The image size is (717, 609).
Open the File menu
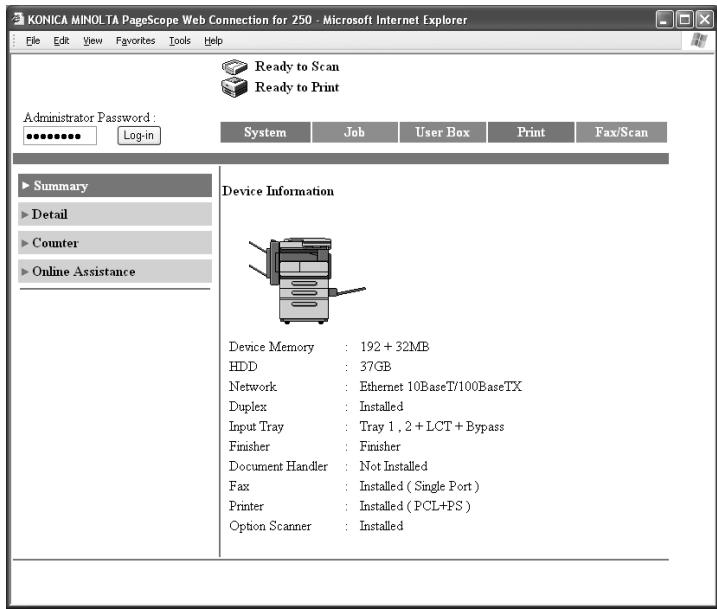click(x=32, y=41)
